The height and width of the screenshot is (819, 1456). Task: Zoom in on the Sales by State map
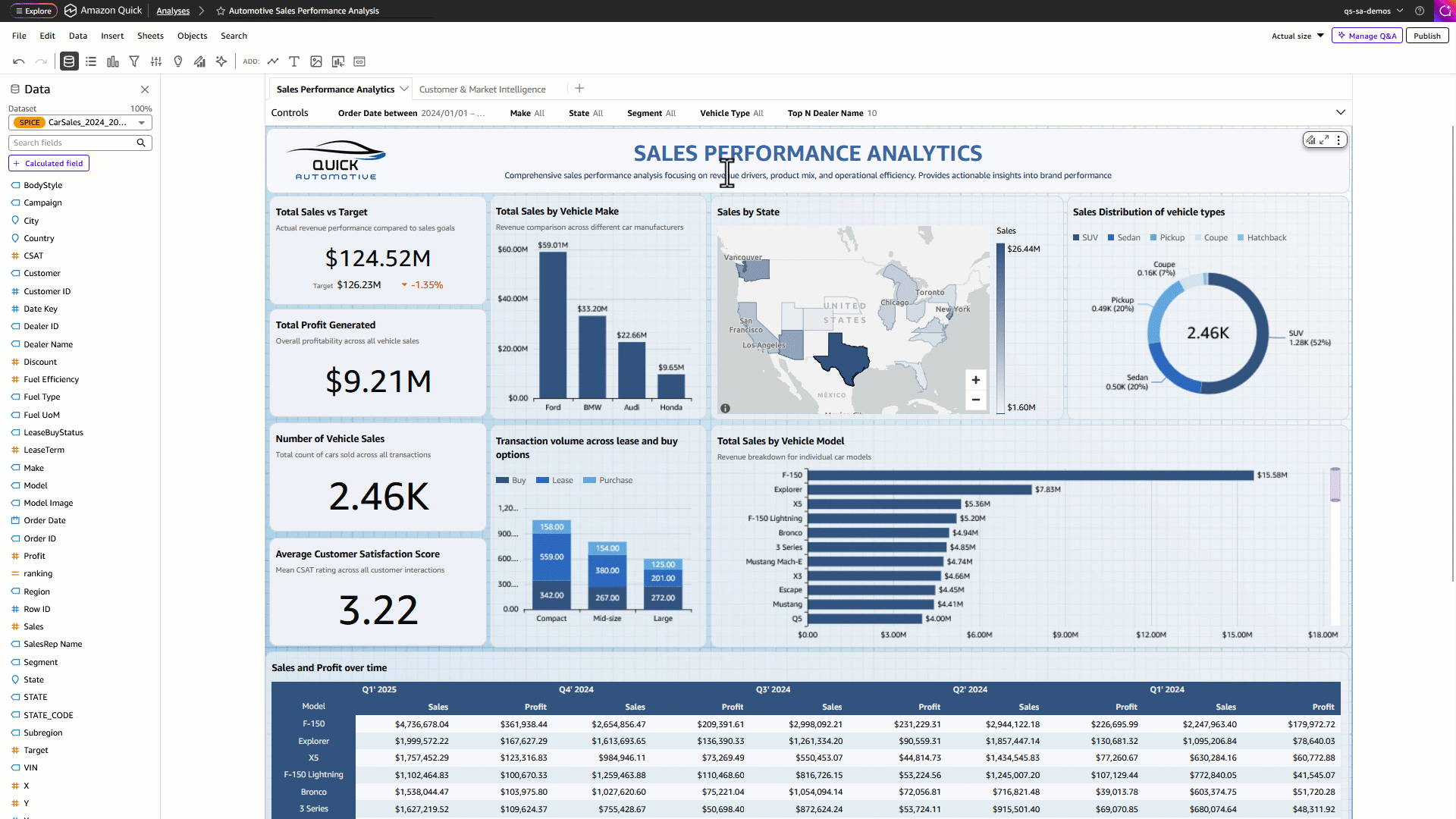click(x=976, y=380)
